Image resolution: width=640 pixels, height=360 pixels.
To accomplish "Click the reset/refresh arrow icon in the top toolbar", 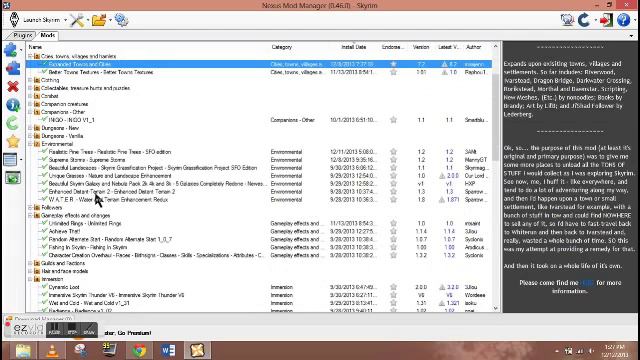I will pyautogui.click(x=584, y=20).
